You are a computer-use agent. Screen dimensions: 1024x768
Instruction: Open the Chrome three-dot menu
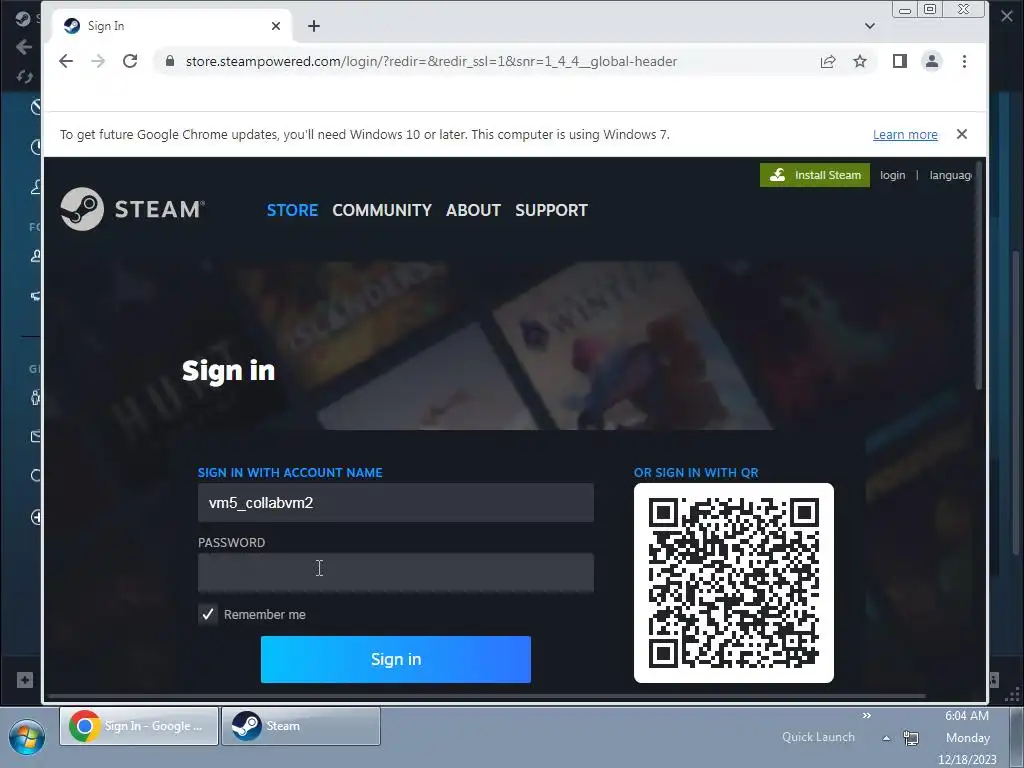tap(965, 61)
